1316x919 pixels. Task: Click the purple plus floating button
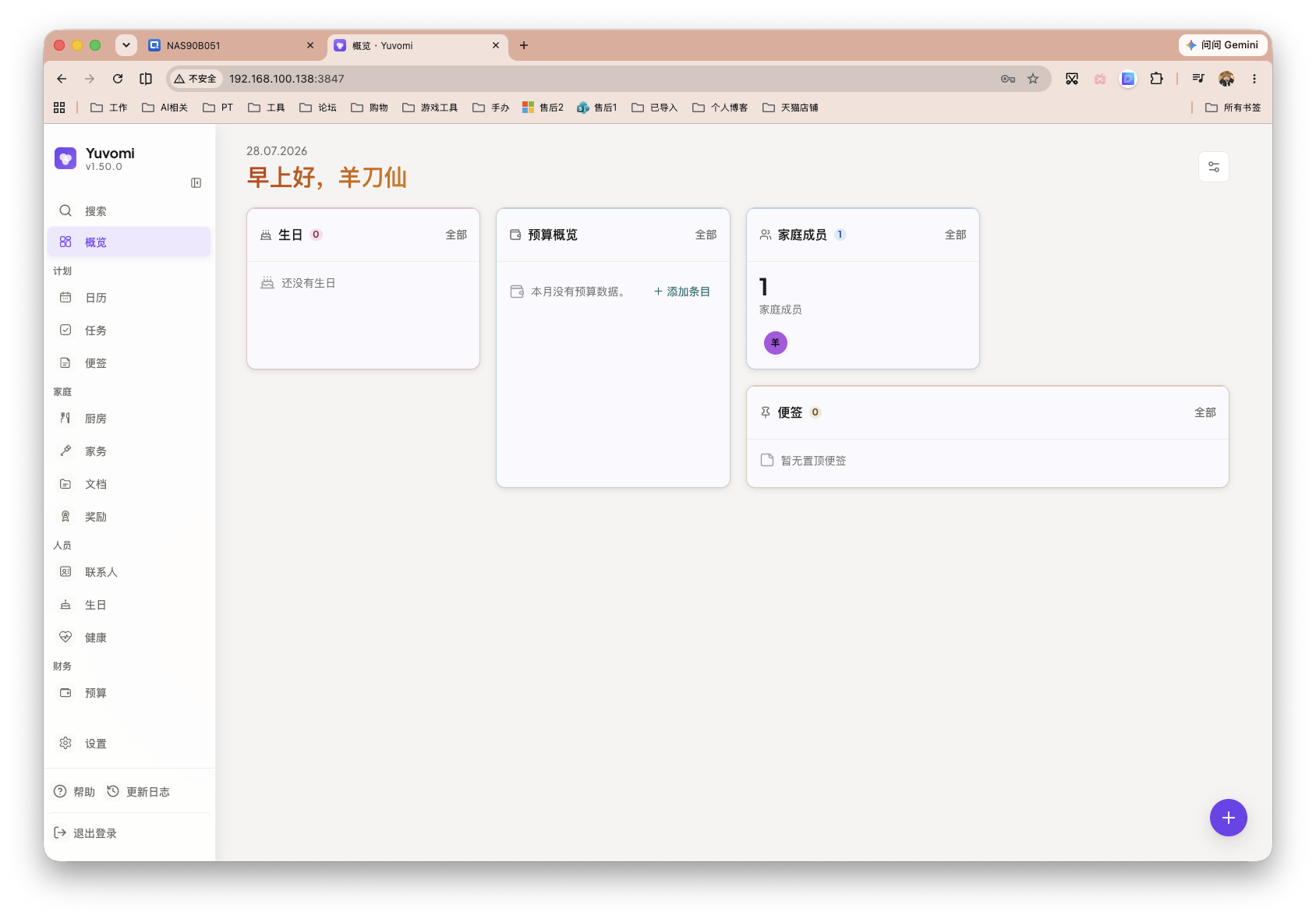(x=1228, y=817)
